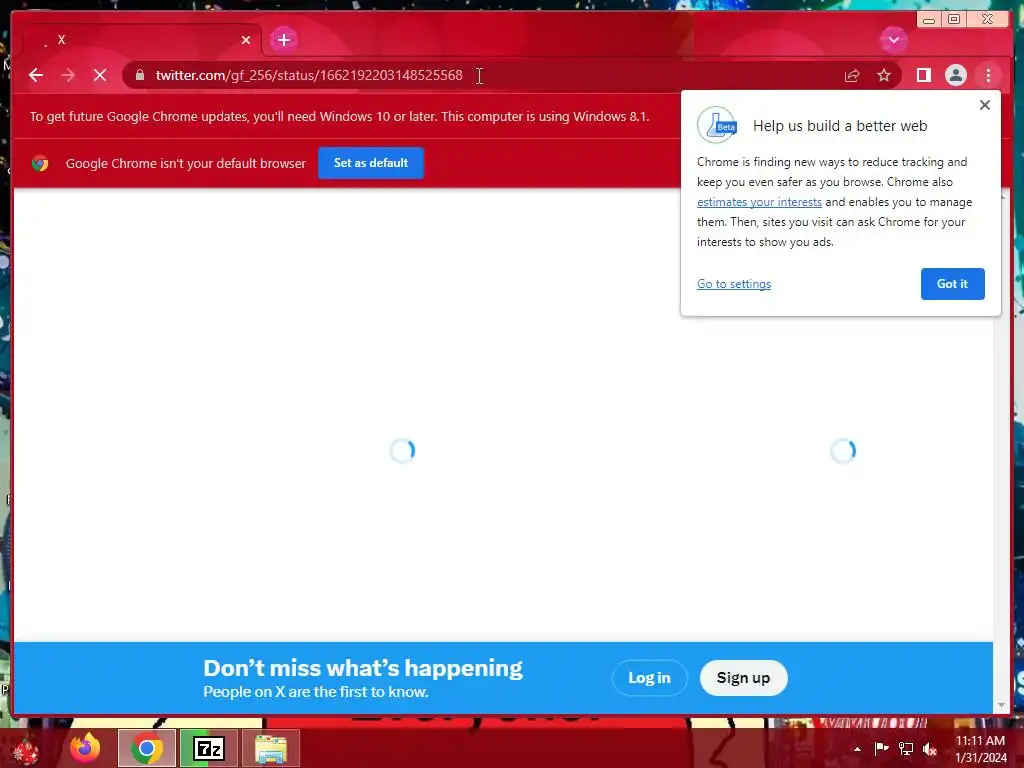This screenshot has height=768, width=1024.
Task: Click the muted volume tray icon
Action: (x=930, y=749)
